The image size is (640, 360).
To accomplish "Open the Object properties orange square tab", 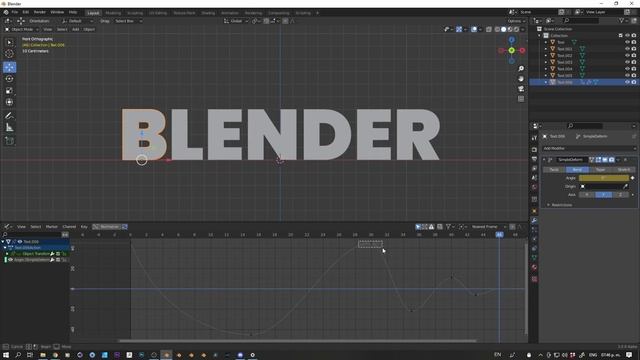I will coord(534,211).
